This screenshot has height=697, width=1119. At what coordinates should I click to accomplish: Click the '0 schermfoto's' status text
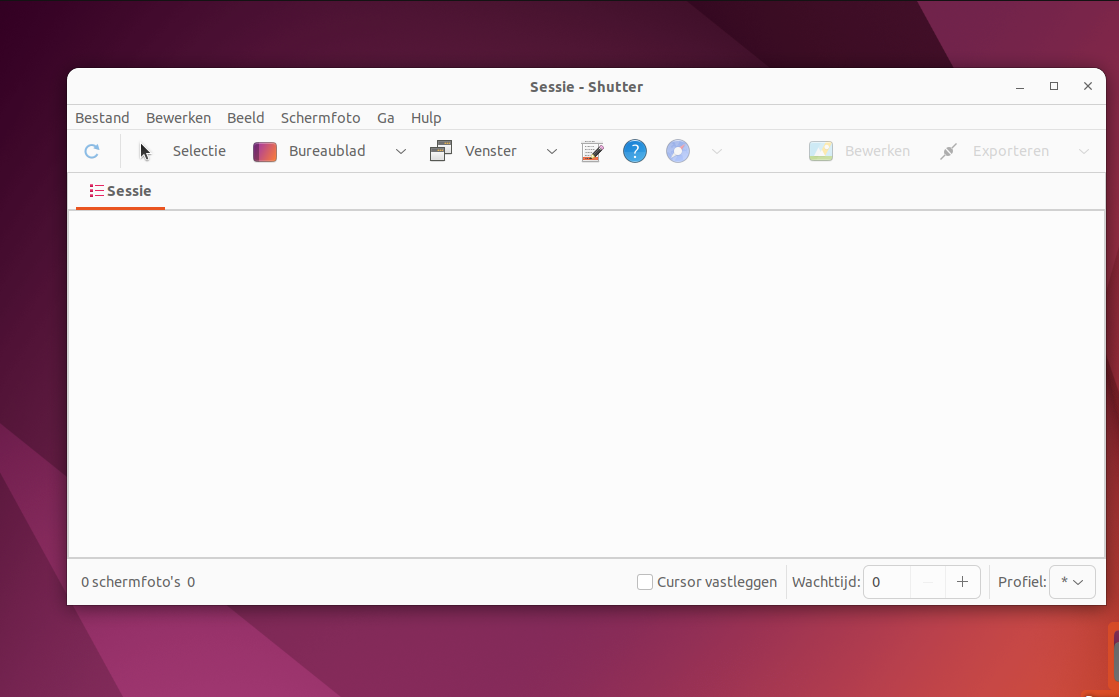[x=131, y=582]
